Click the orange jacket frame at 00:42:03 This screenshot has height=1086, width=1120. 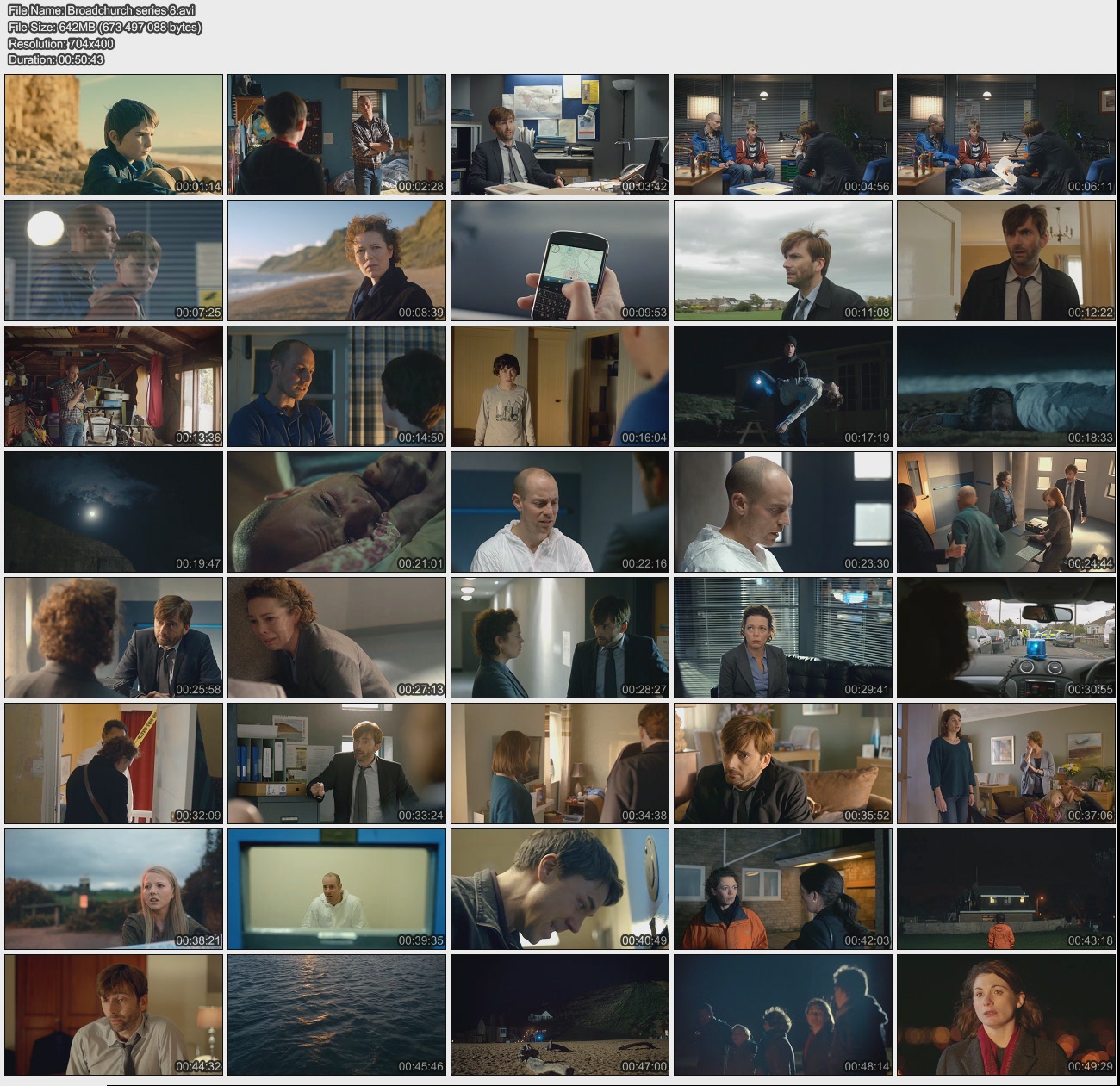coord(782,889)
